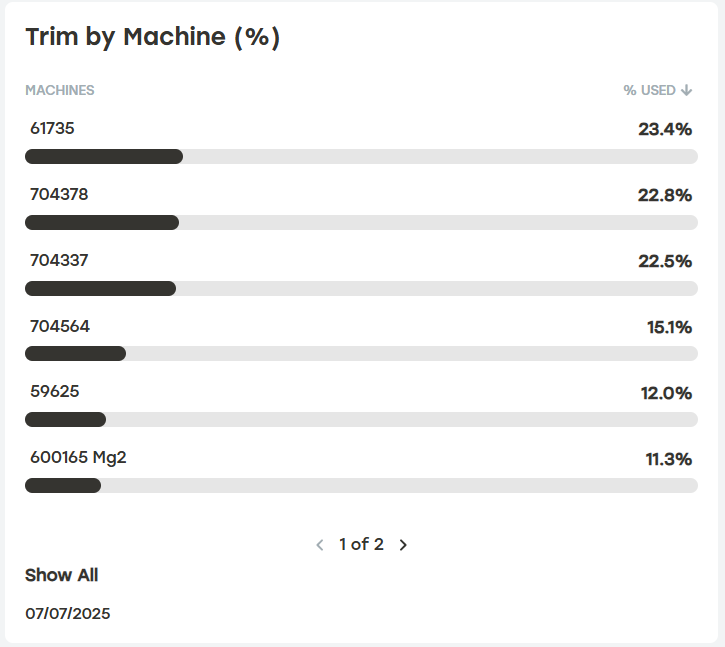Click the progress bar for machine 704564
Image resolution: width=725 pixels, height=647 pixels.
coord(361,353)
